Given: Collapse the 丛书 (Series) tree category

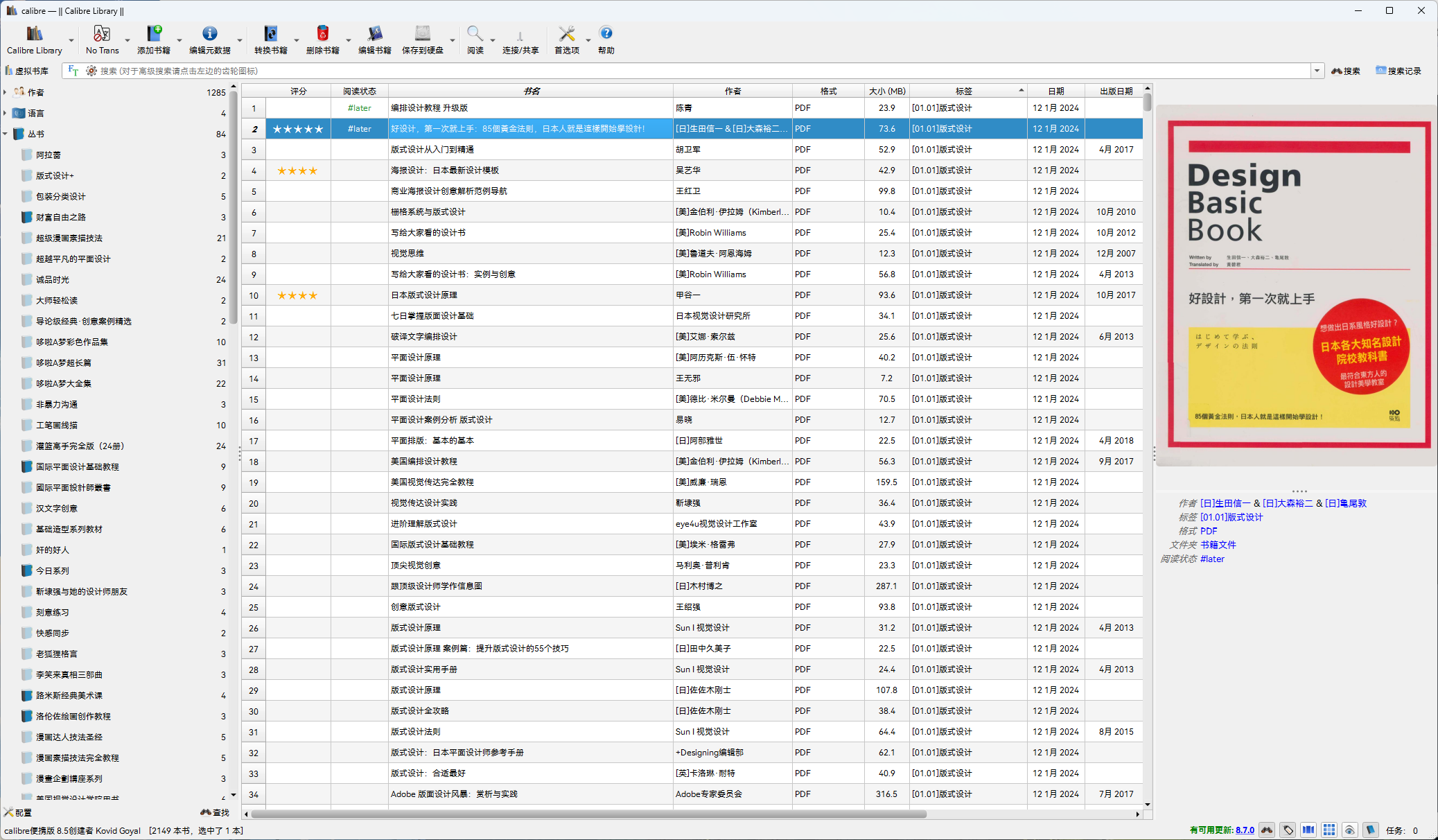Looking at the screenshot, I should click(x=6, y=134).
